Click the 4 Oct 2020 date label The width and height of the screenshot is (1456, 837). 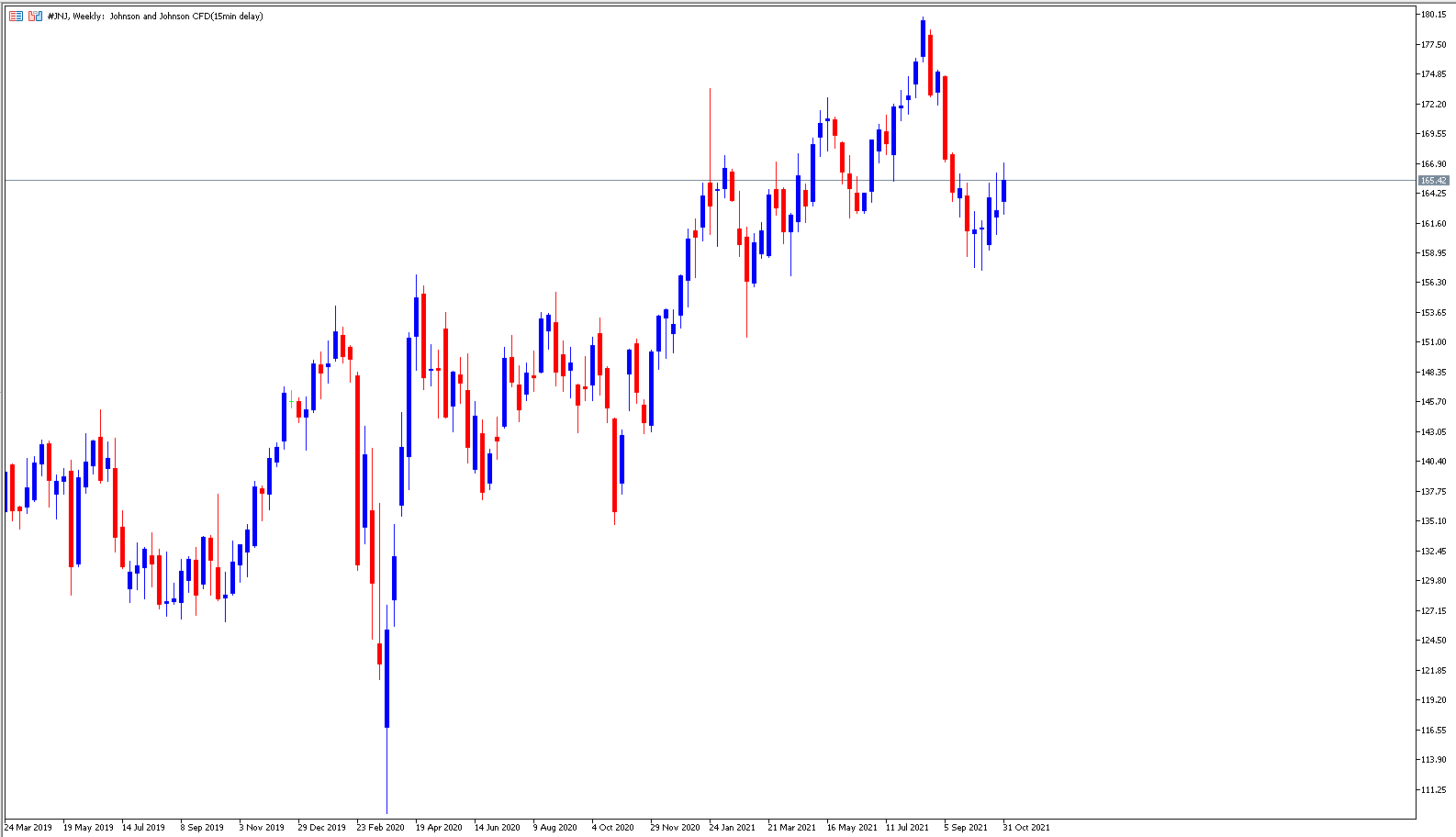[613, 827]
